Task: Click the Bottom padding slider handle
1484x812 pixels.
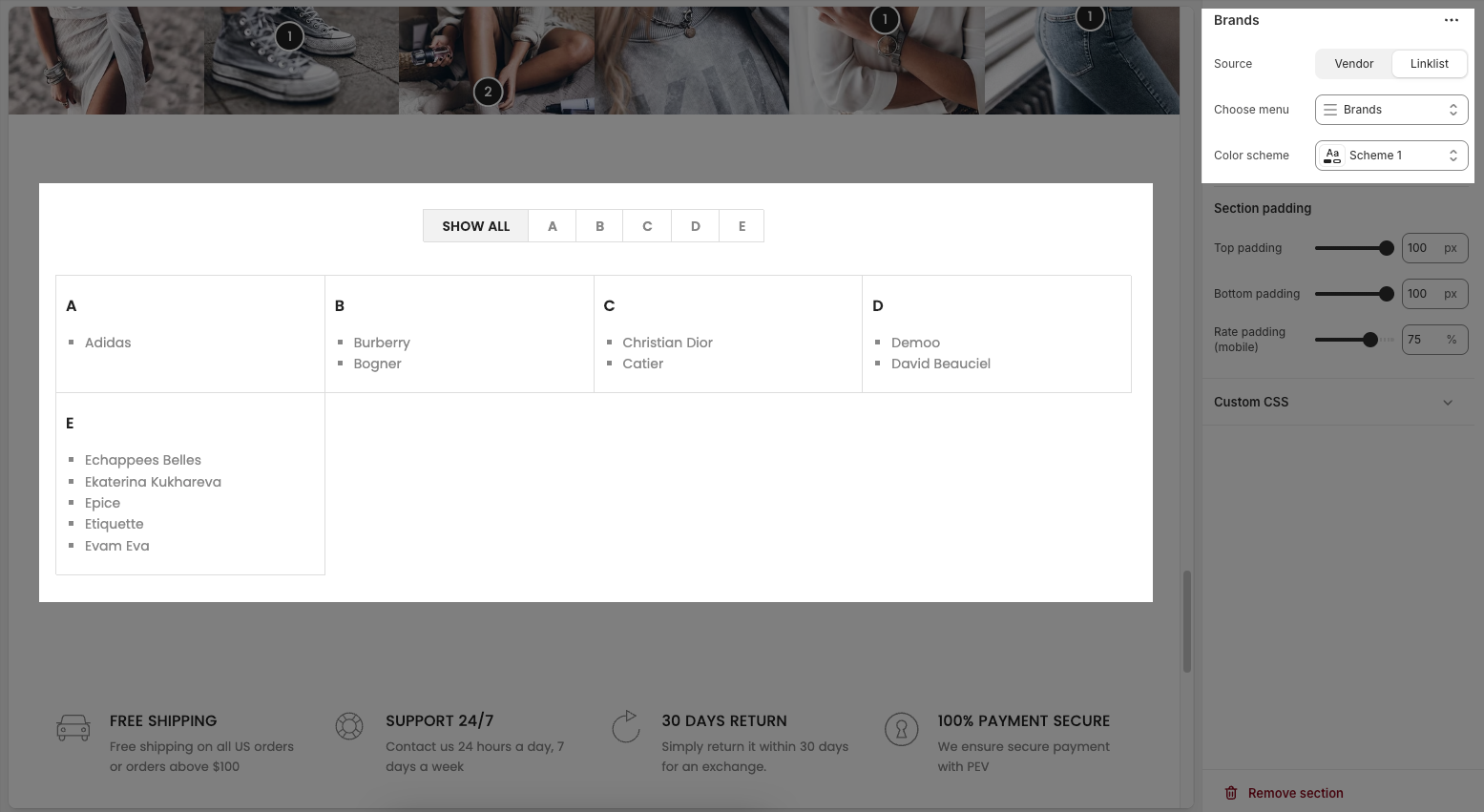Action: coord(1386,294)
